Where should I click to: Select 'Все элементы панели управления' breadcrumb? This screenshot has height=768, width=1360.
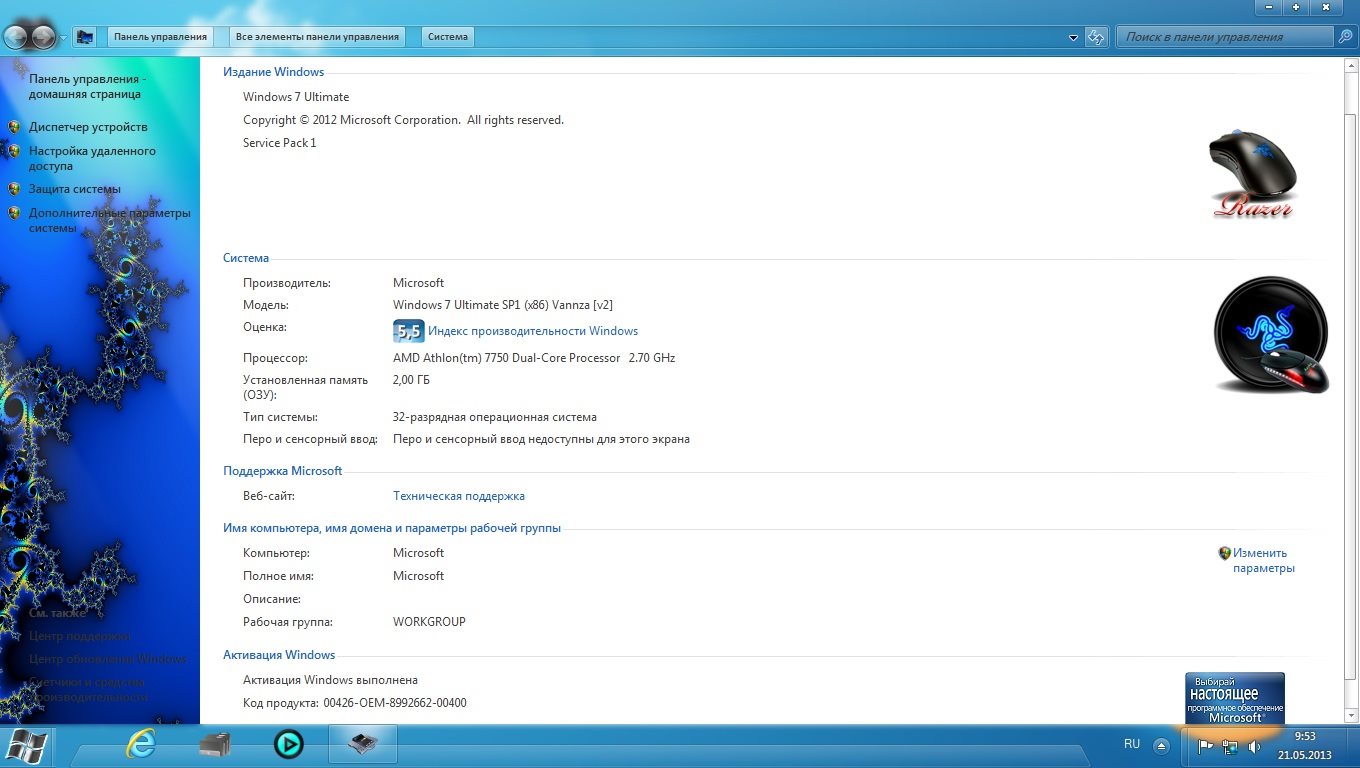click(317, 37)
